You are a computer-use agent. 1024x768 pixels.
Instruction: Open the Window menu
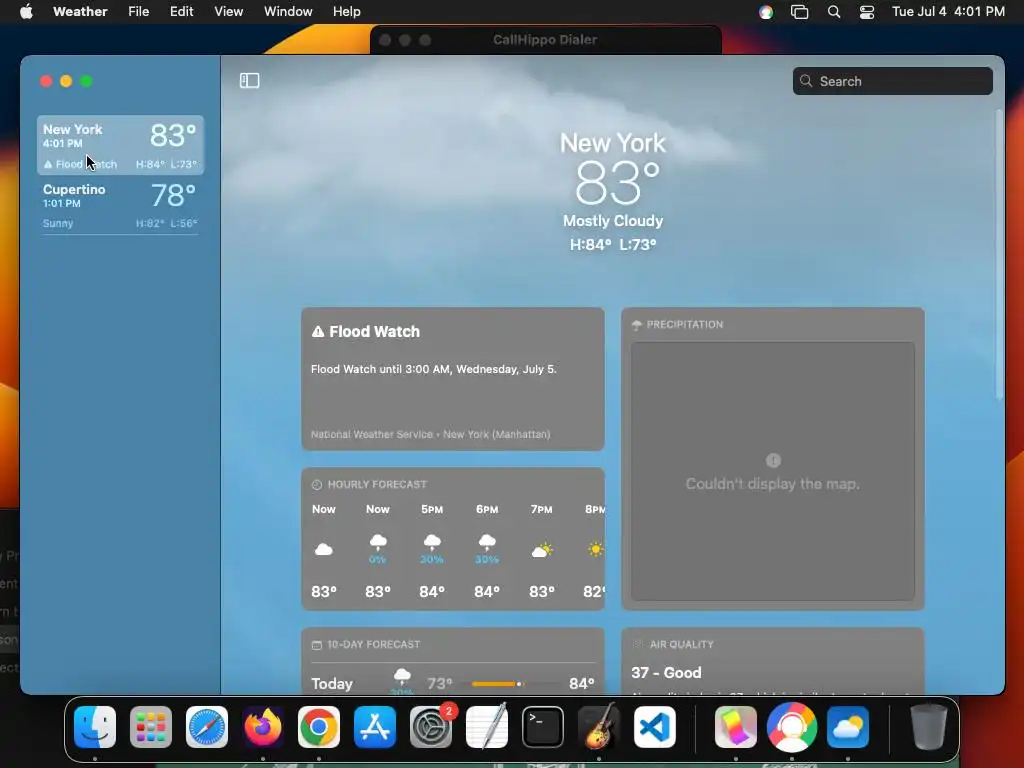pyautogui.click(x=288, y=12)
